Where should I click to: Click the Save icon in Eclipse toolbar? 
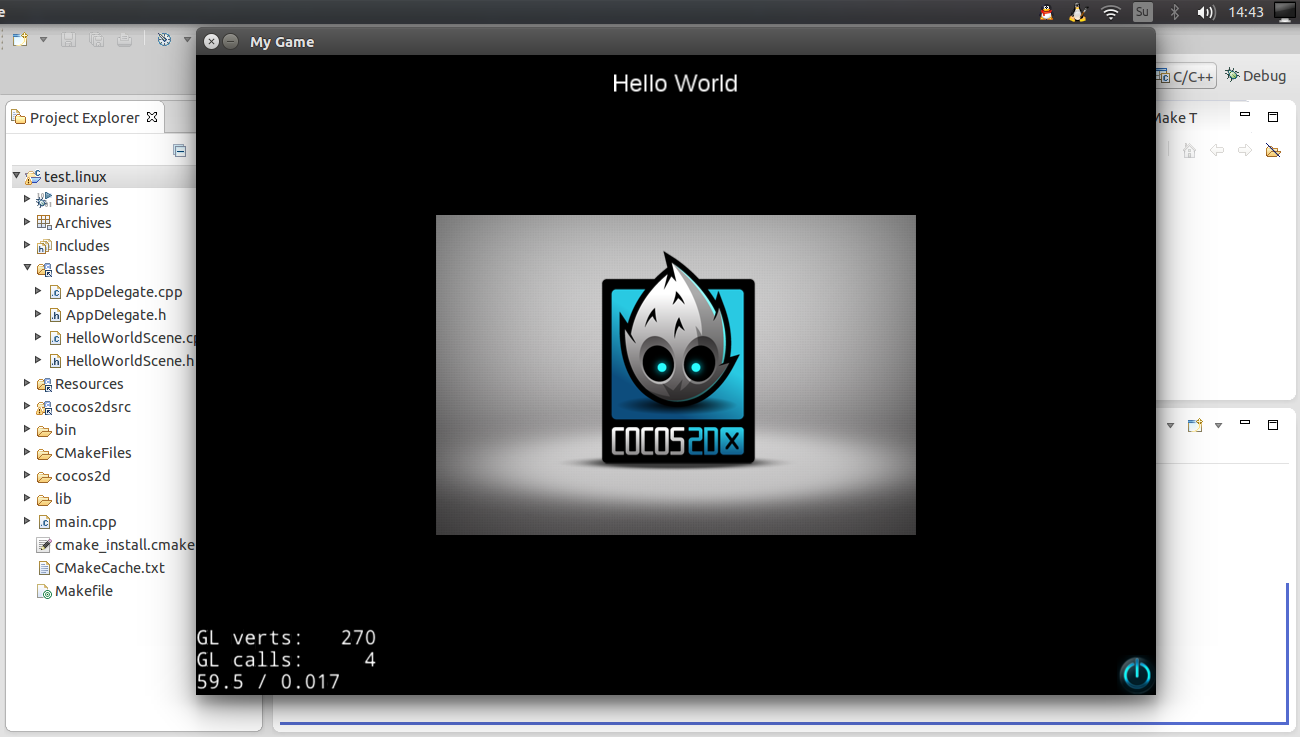69,40
